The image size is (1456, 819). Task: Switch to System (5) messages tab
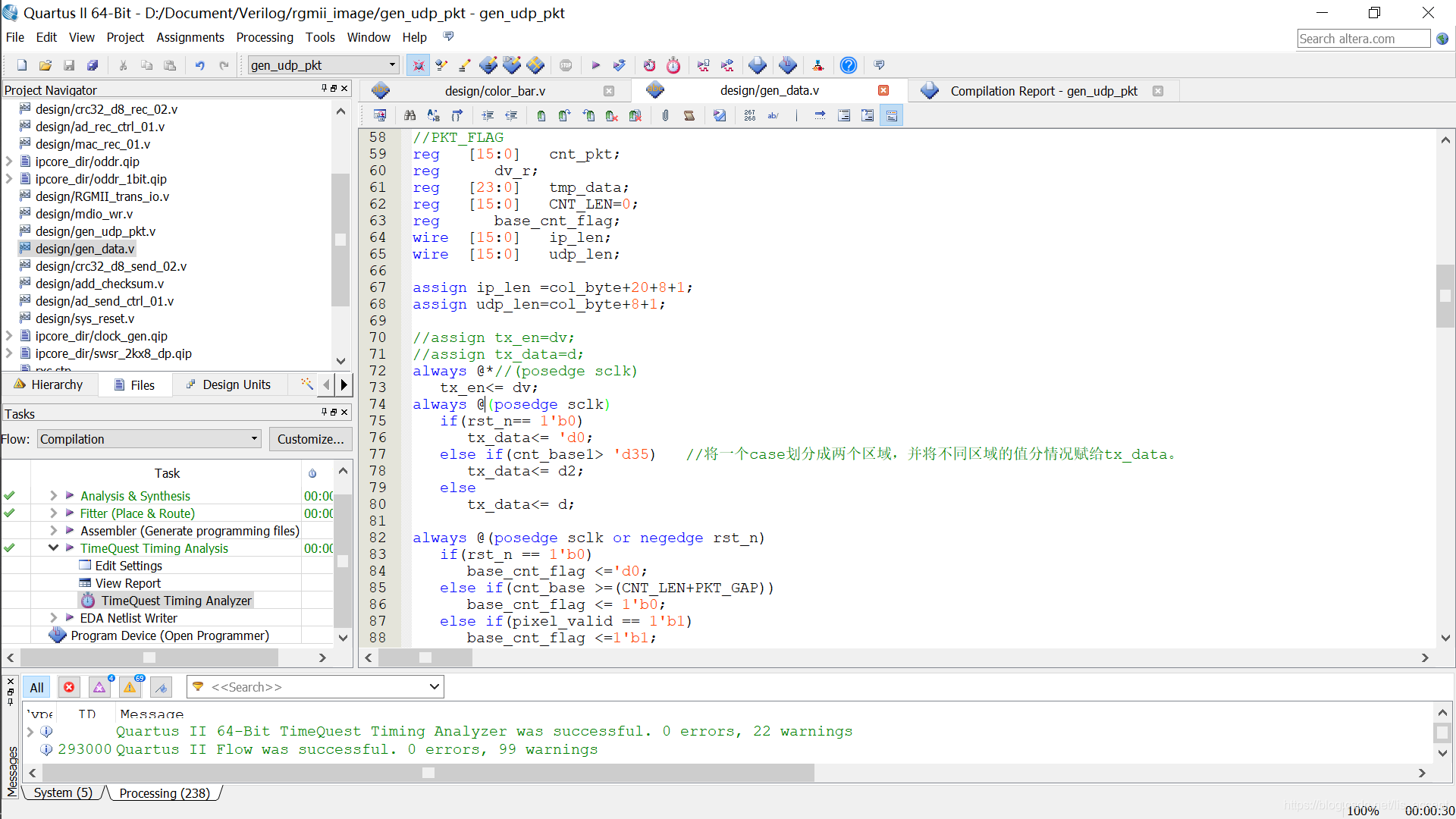coord(63,792)
